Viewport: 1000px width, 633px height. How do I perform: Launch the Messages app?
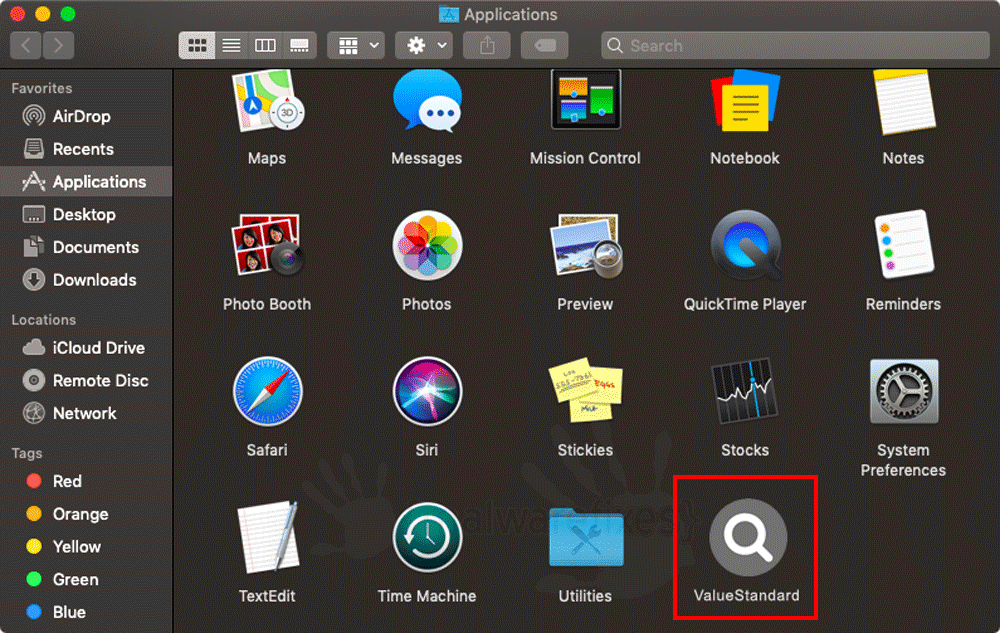427,101
